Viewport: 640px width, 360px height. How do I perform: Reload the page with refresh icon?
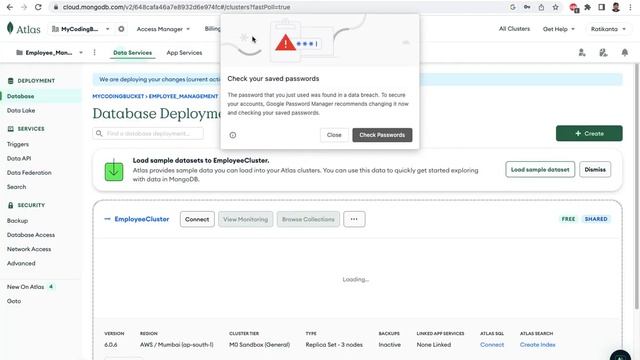[x=38, y=7]
